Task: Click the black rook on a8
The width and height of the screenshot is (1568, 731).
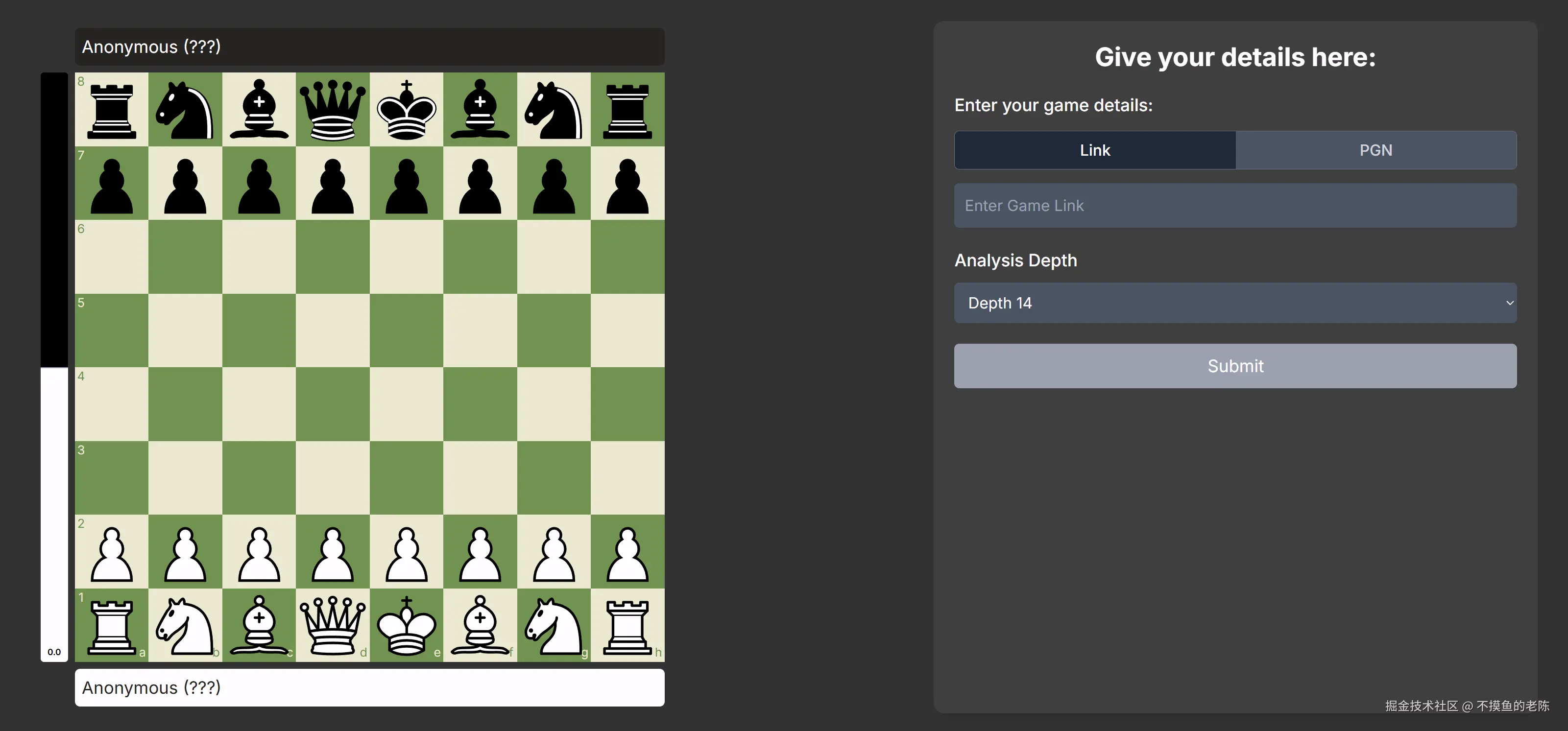Action: (111, 110)
